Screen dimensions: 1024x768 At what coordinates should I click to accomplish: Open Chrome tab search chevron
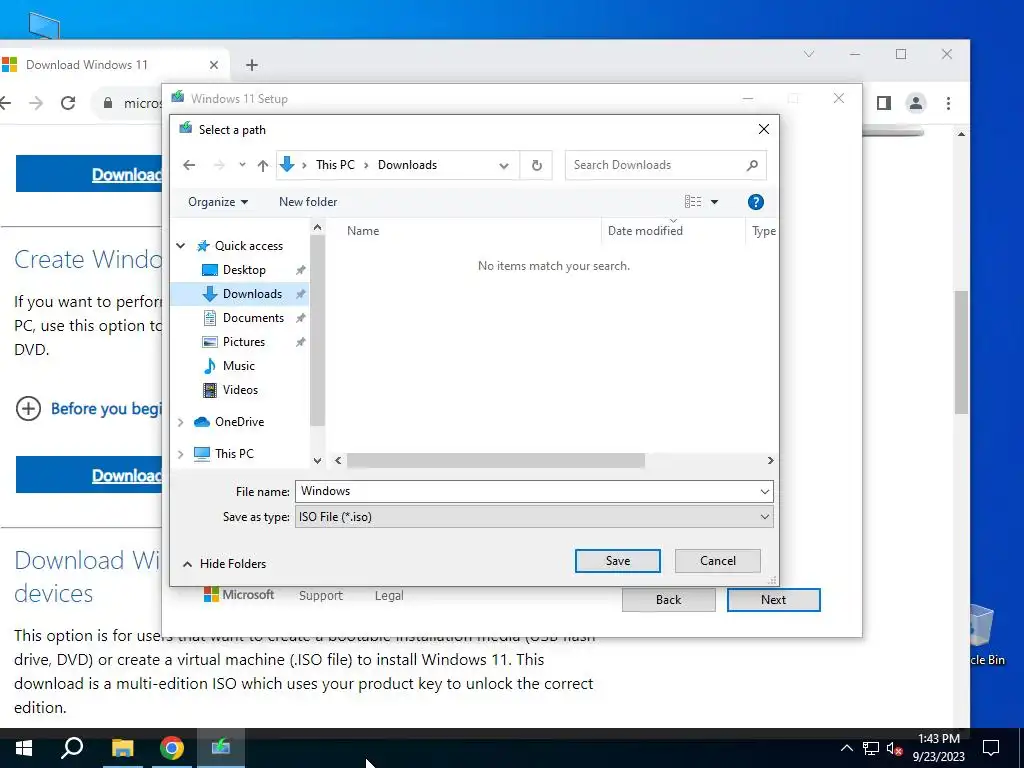808,54
